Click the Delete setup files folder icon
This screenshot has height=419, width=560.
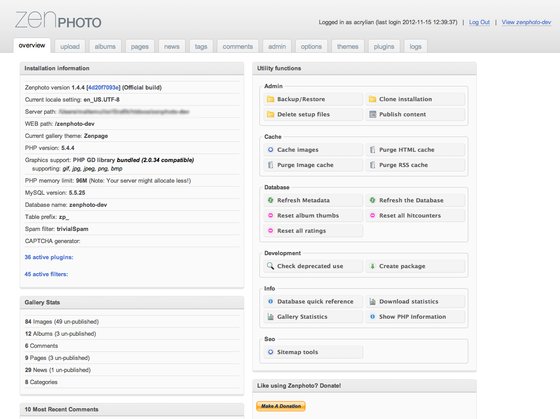(x=270, y=114)
